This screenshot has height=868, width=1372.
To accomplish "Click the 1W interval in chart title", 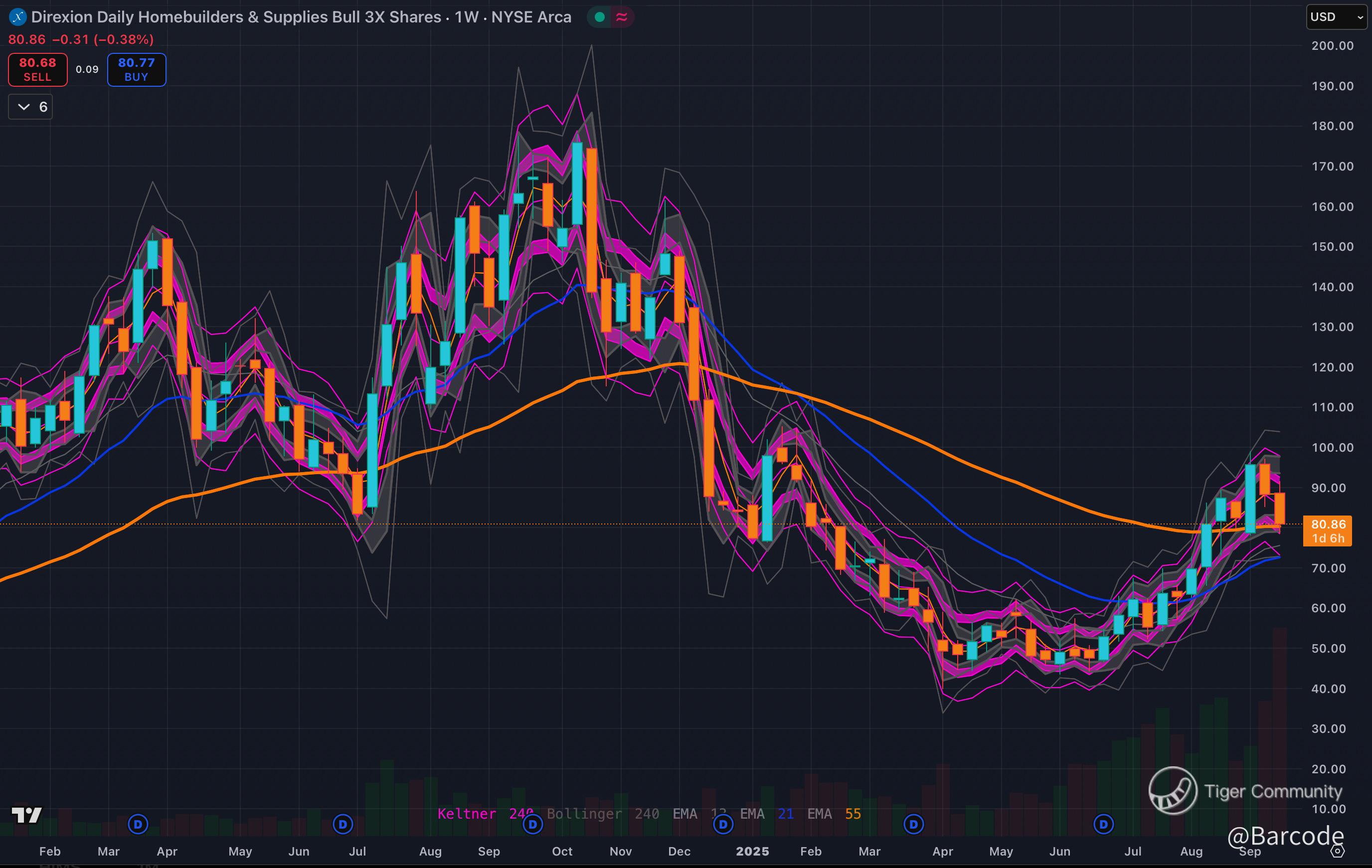I will click(x=467, y=17).
